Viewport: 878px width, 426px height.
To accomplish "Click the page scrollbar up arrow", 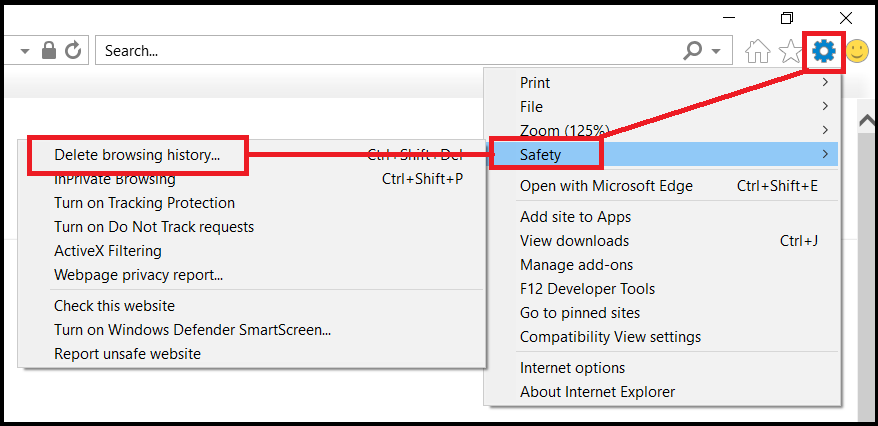I will (867, 120).
